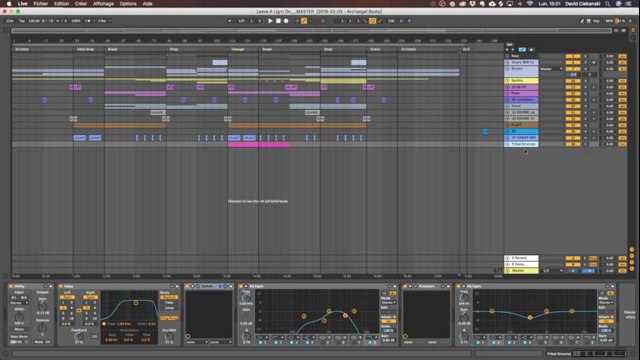Open the Drums track output Master dropdown
This screenshot has height=360, width=640.
point(551,69)
